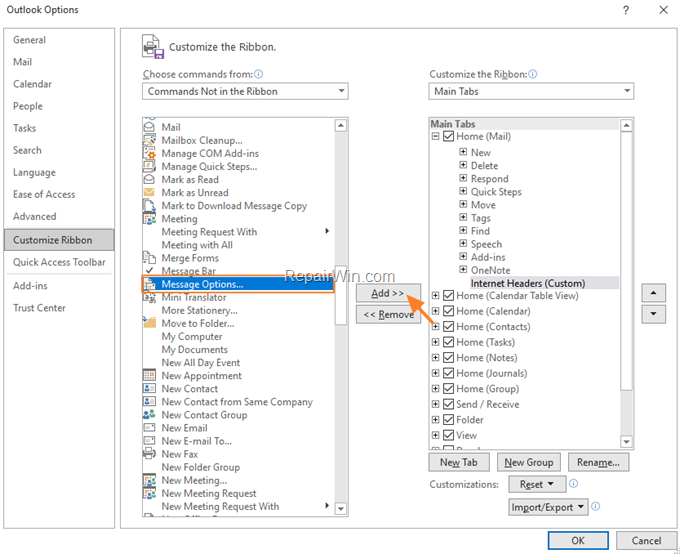Click the Manage COM Add-ins gear icon
Screen dimensions: 680x554
coord(149,153)
